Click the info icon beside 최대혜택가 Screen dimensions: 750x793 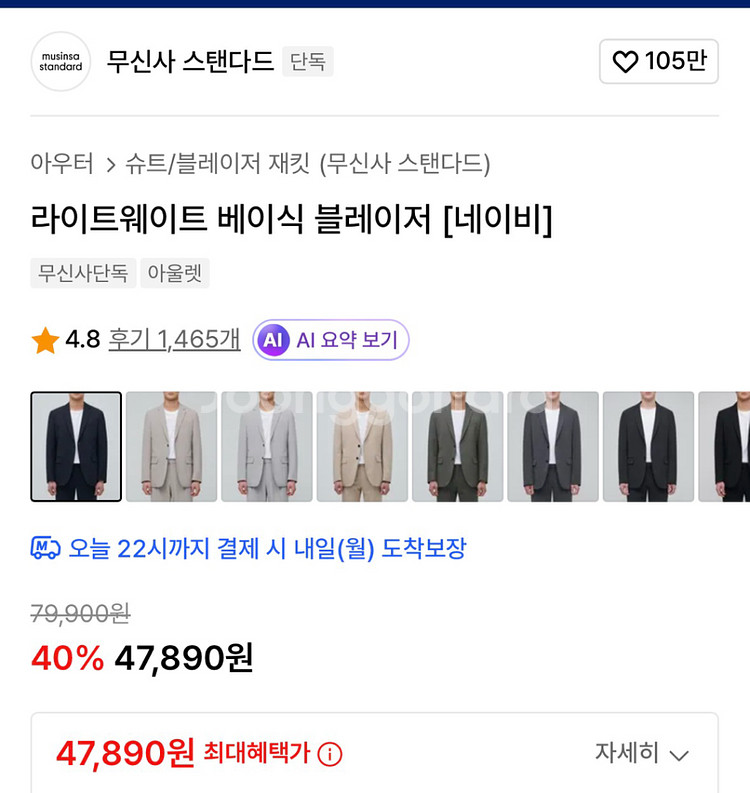[329, 754]
